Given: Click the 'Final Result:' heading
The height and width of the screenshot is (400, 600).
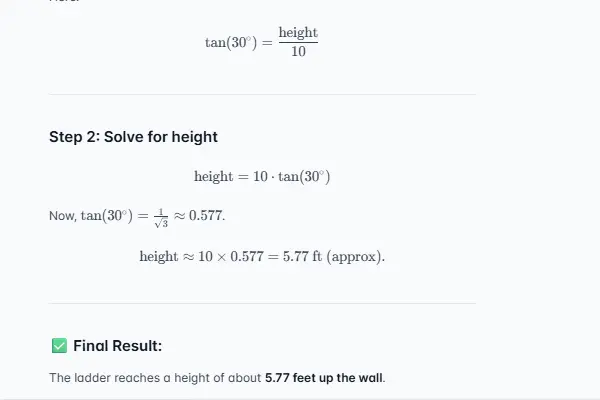Looking at the screenshot, I should click(117, 346).
